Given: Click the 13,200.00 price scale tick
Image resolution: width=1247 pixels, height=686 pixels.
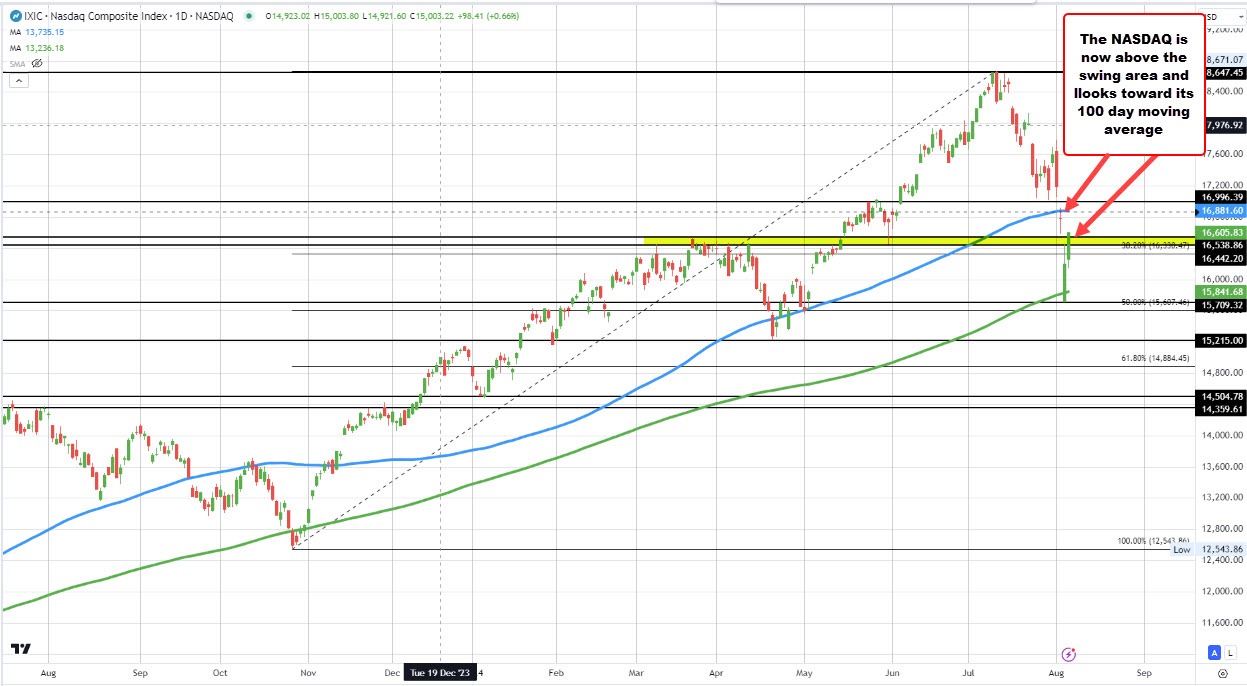Looking at the screenshot, I should tap(1222, 497).
